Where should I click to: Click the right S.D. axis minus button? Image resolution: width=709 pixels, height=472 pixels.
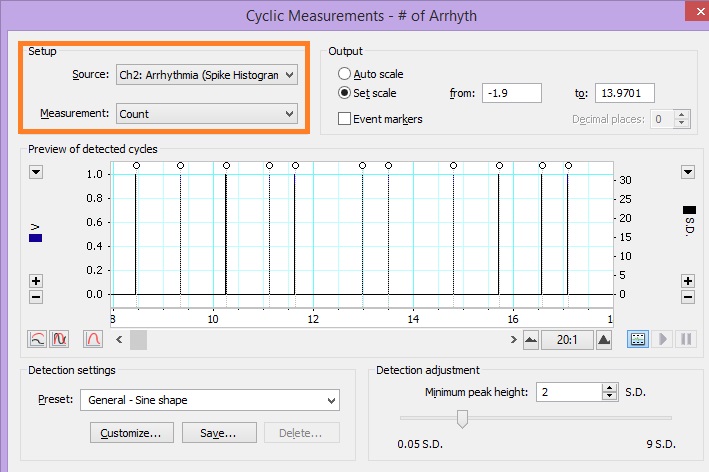click(688, 296)
